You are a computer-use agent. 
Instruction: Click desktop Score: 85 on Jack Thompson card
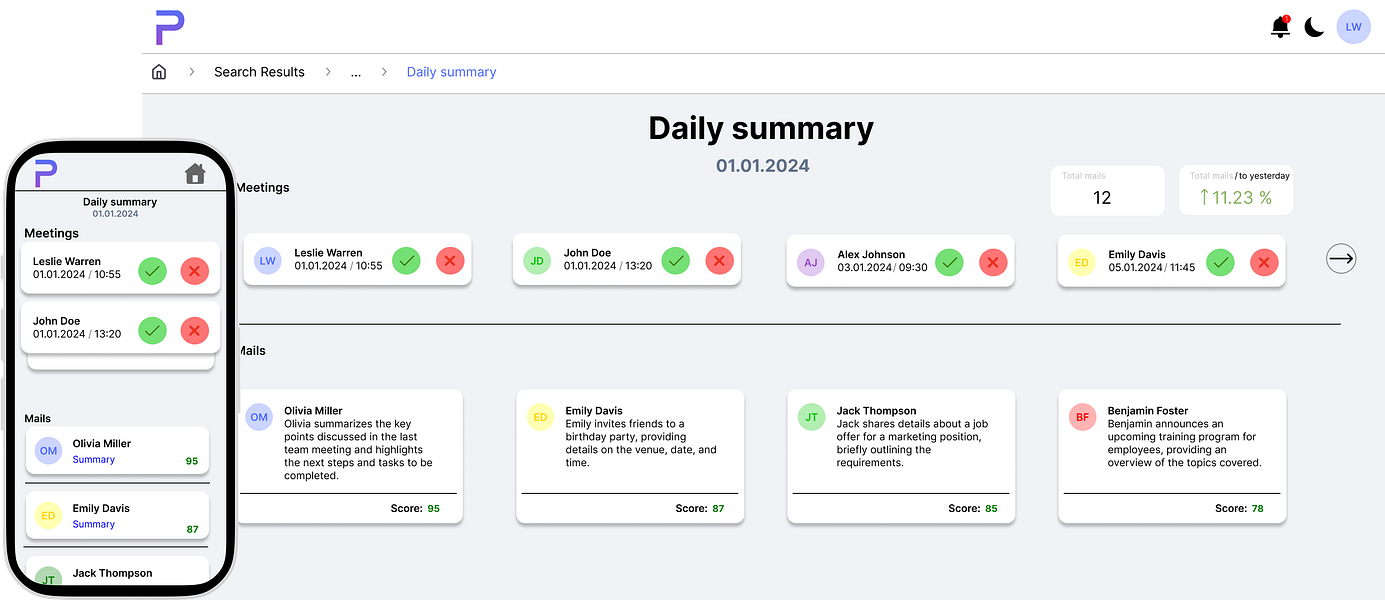click(973, 509)
